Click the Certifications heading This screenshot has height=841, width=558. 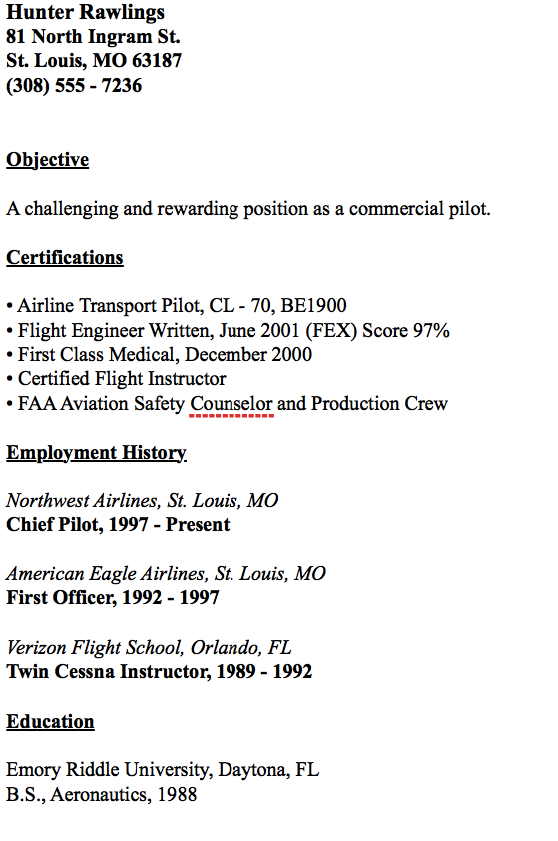pos(65,257)
